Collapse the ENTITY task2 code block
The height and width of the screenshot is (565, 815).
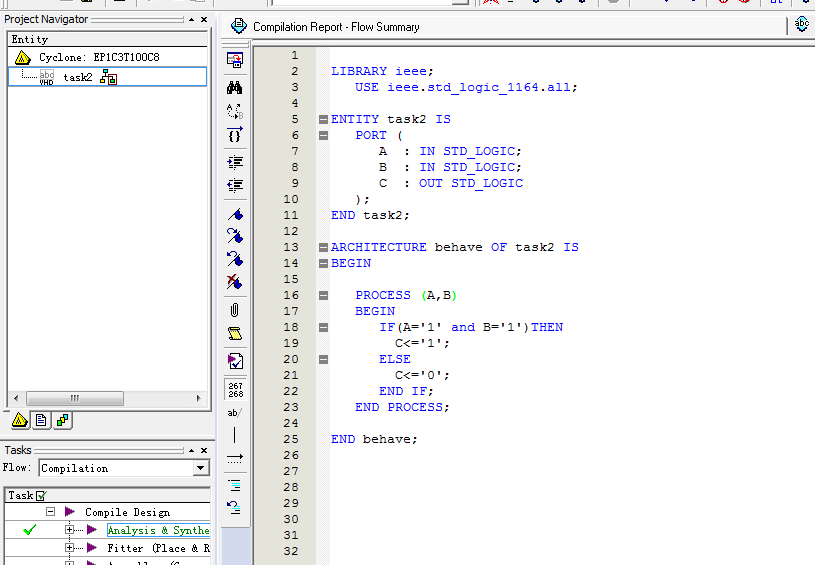pyautogui.click(x=323, y=119)
